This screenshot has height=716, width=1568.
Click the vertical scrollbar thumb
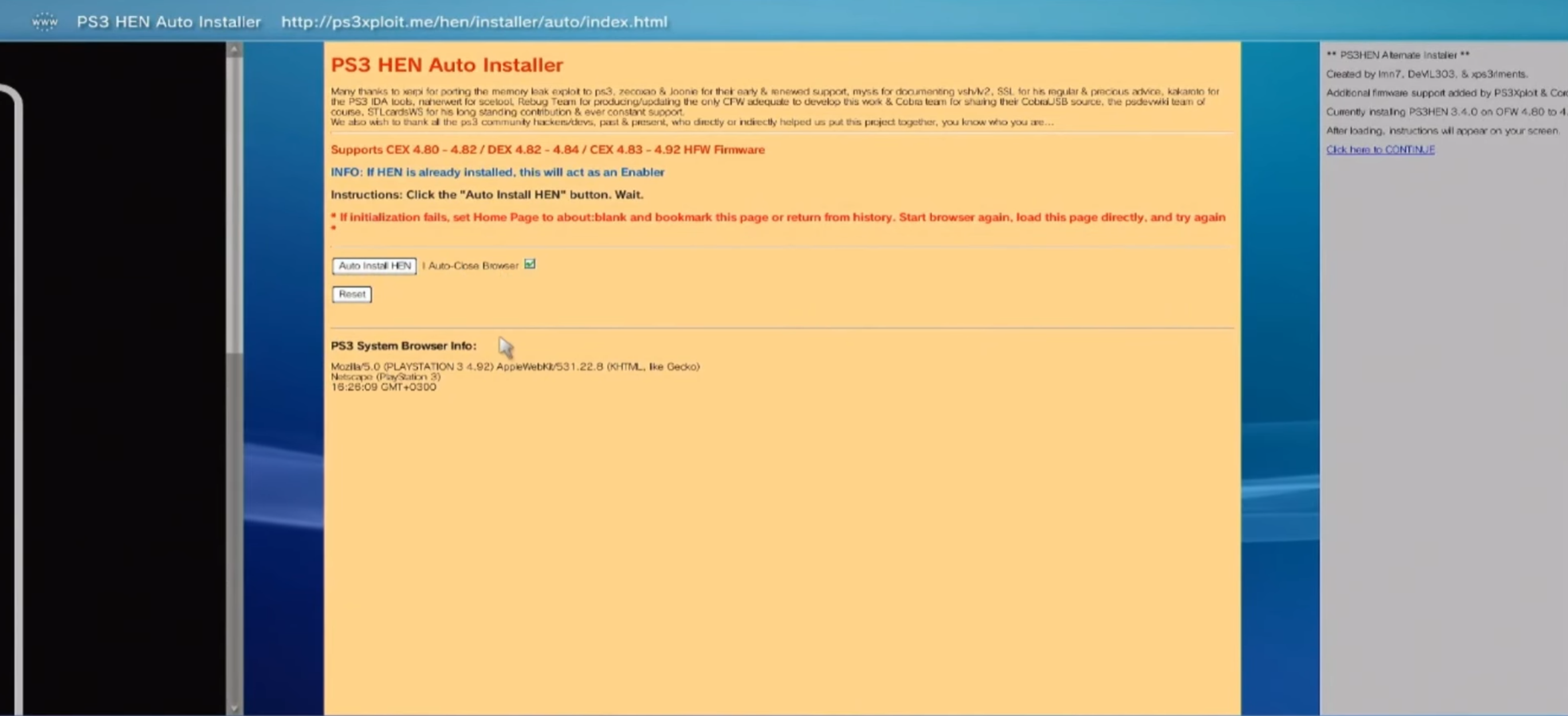pyautogui.click(x=234, y=204)
